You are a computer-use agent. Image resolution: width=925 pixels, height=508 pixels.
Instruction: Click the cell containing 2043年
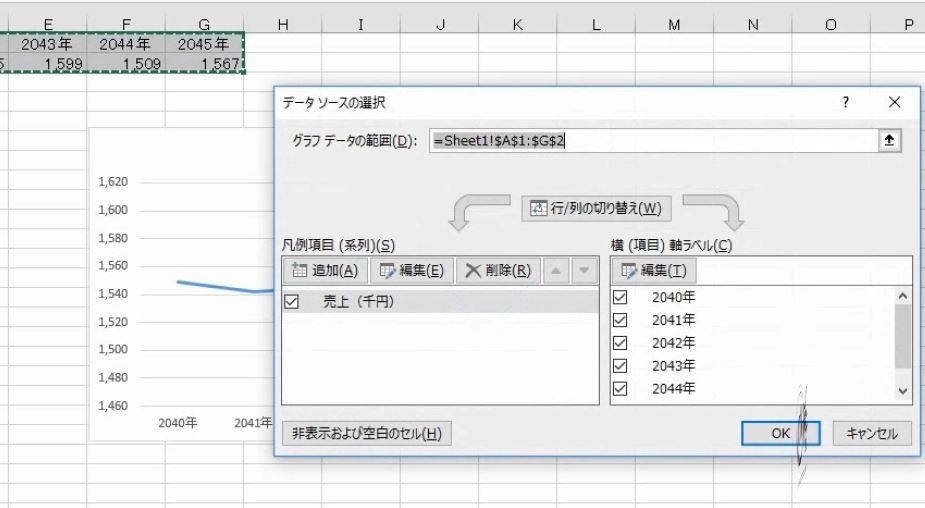(x=47, y=44)
